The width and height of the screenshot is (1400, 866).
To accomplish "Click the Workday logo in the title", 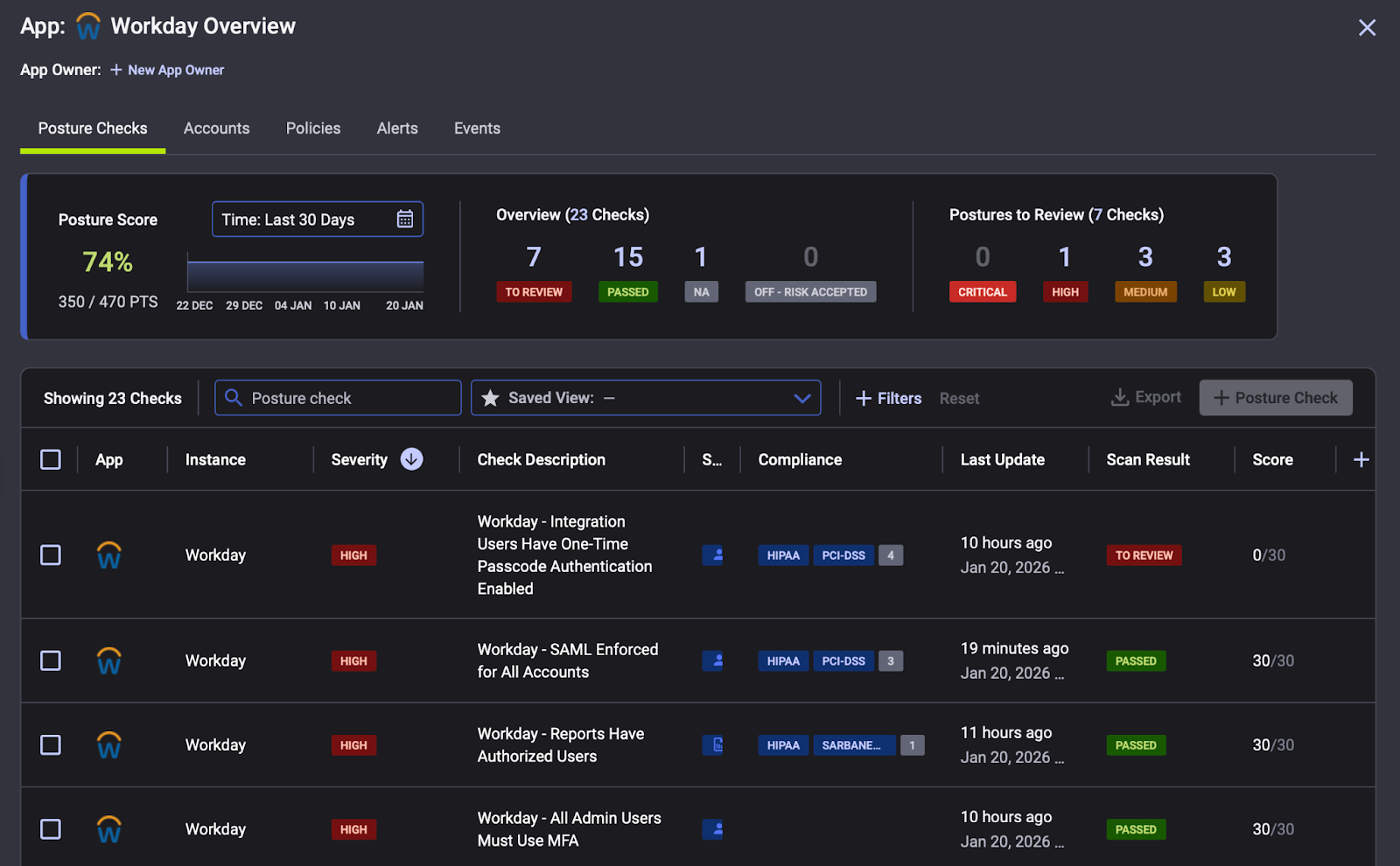I will pyautogui.click(x=88, y=26).
